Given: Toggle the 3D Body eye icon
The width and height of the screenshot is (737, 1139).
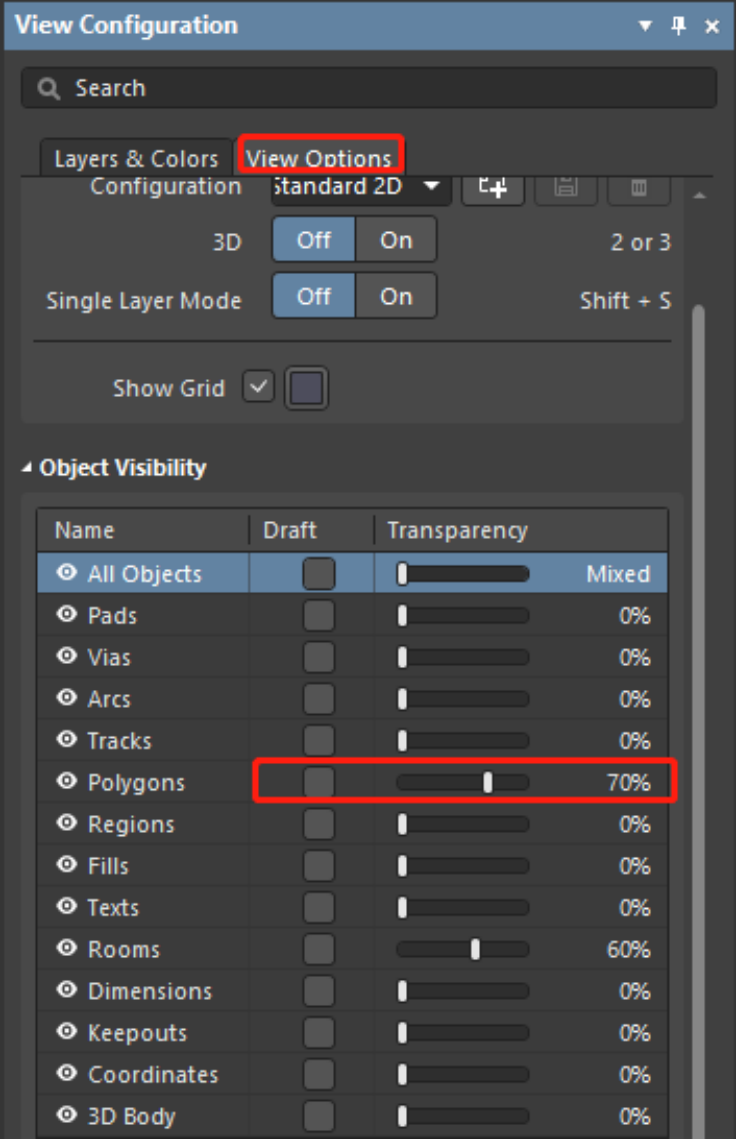Looking at the screenshot, I should (x=67, y=1116).
